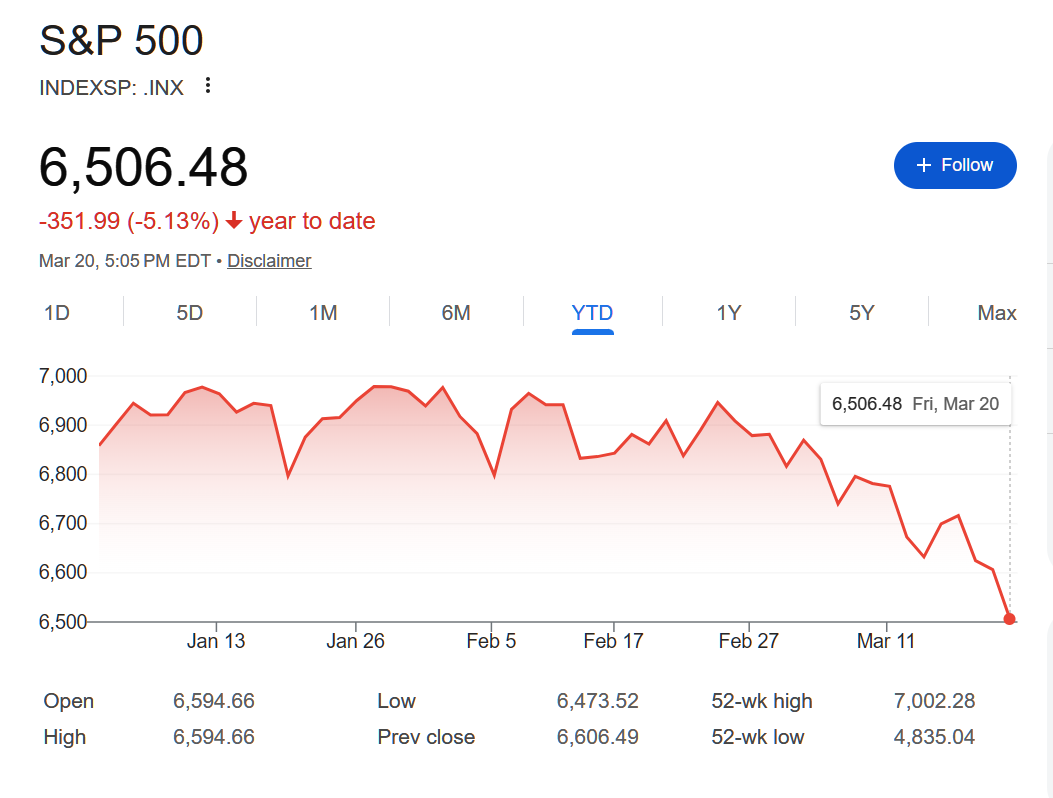The width and height of the screenshot is (1053, 798).
Task: Click the red end-of-line data point
Action: pyautogui.click(x=1009, y=619)
